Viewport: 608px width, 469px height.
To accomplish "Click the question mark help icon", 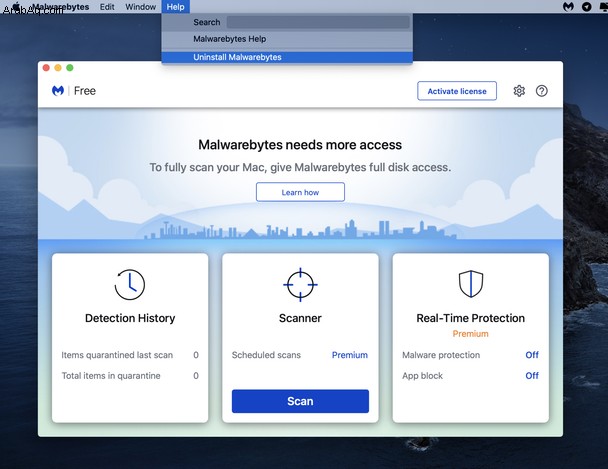I will point(541,91).
